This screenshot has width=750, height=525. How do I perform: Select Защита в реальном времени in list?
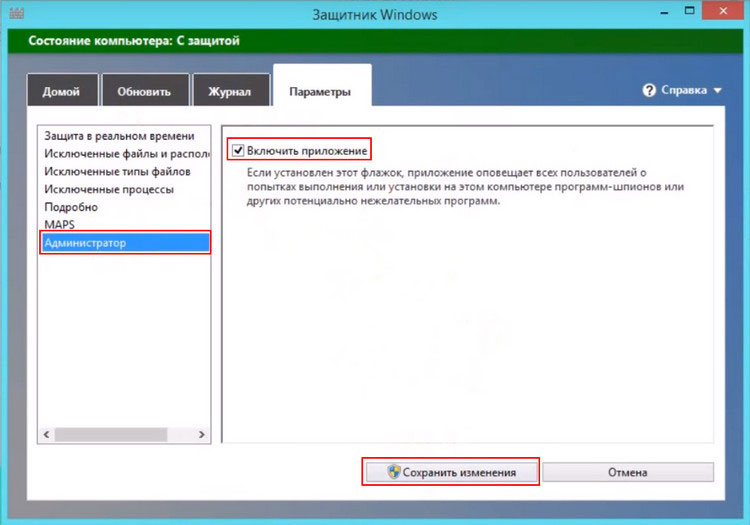(x=119, y=135)
